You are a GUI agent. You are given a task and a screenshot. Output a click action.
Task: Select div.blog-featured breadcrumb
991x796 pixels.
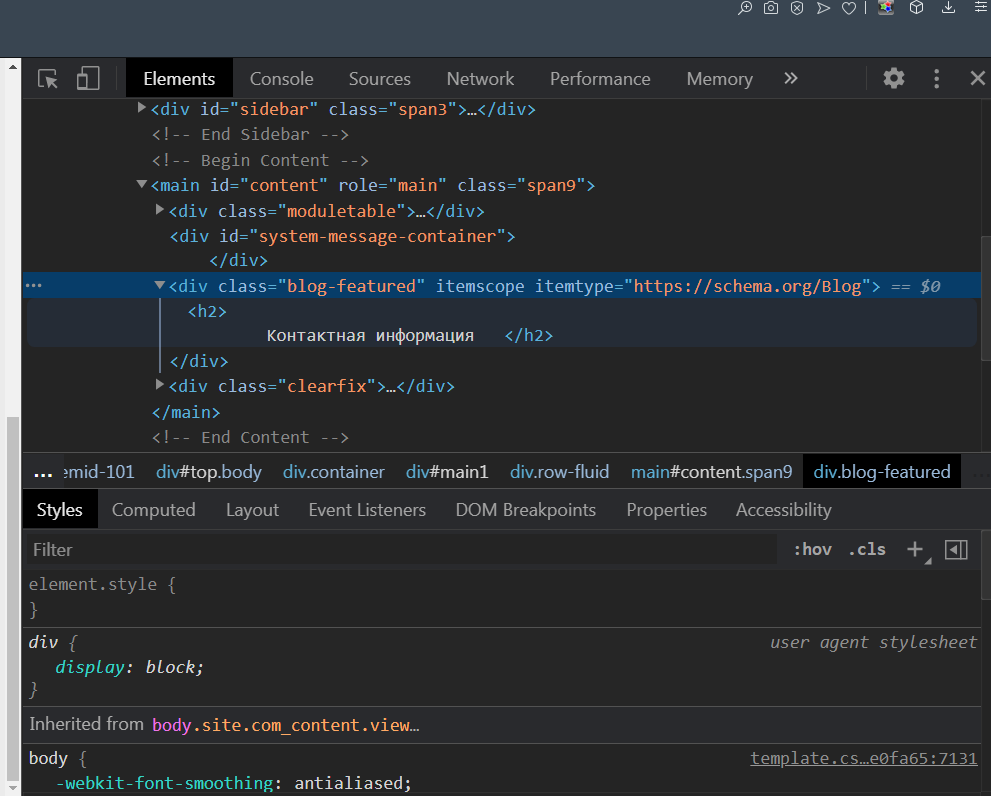pyautogui.click(x=882, y=472)
